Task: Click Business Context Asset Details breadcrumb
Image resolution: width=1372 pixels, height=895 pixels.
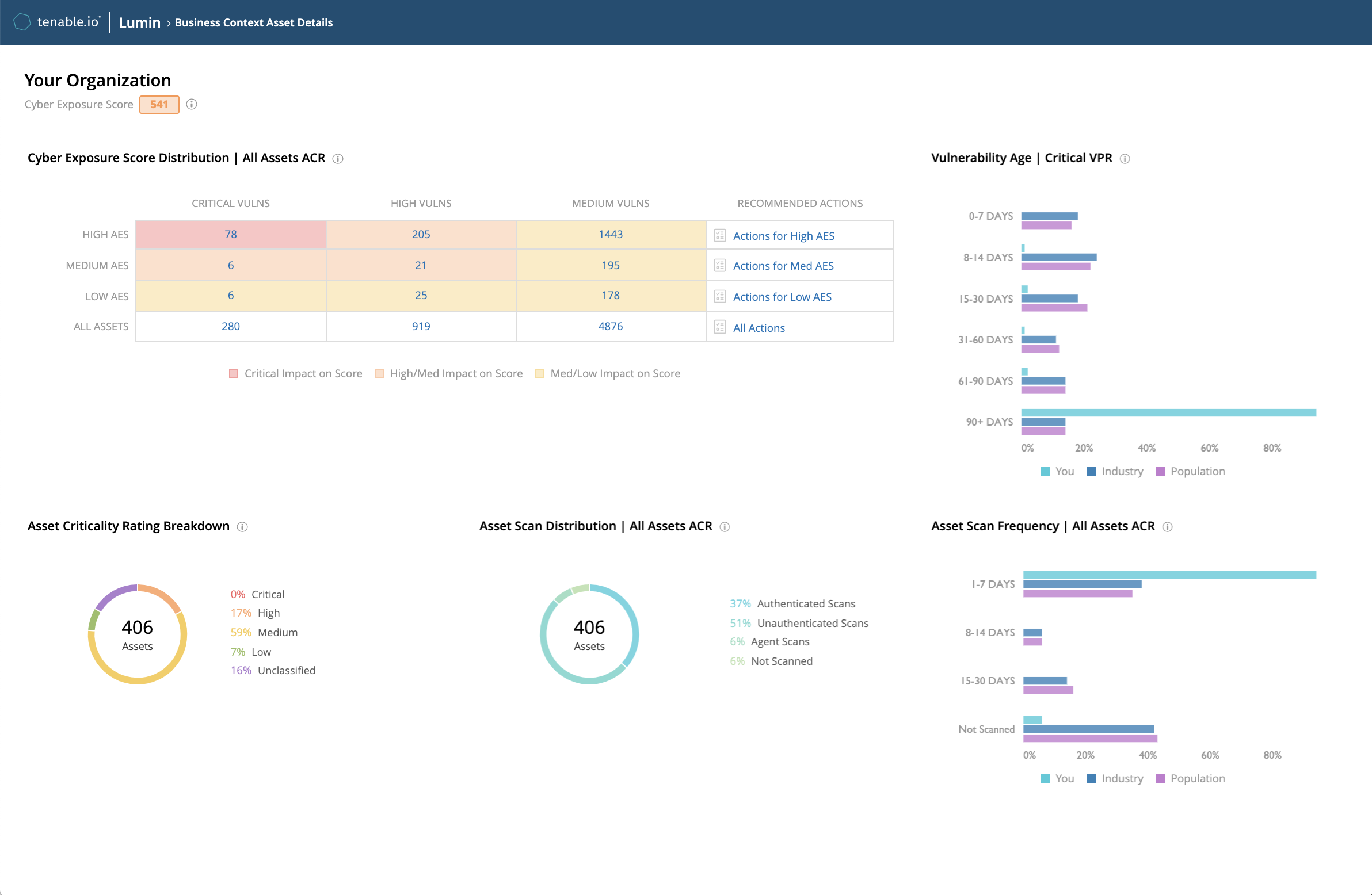Action: tap(254, 22)
